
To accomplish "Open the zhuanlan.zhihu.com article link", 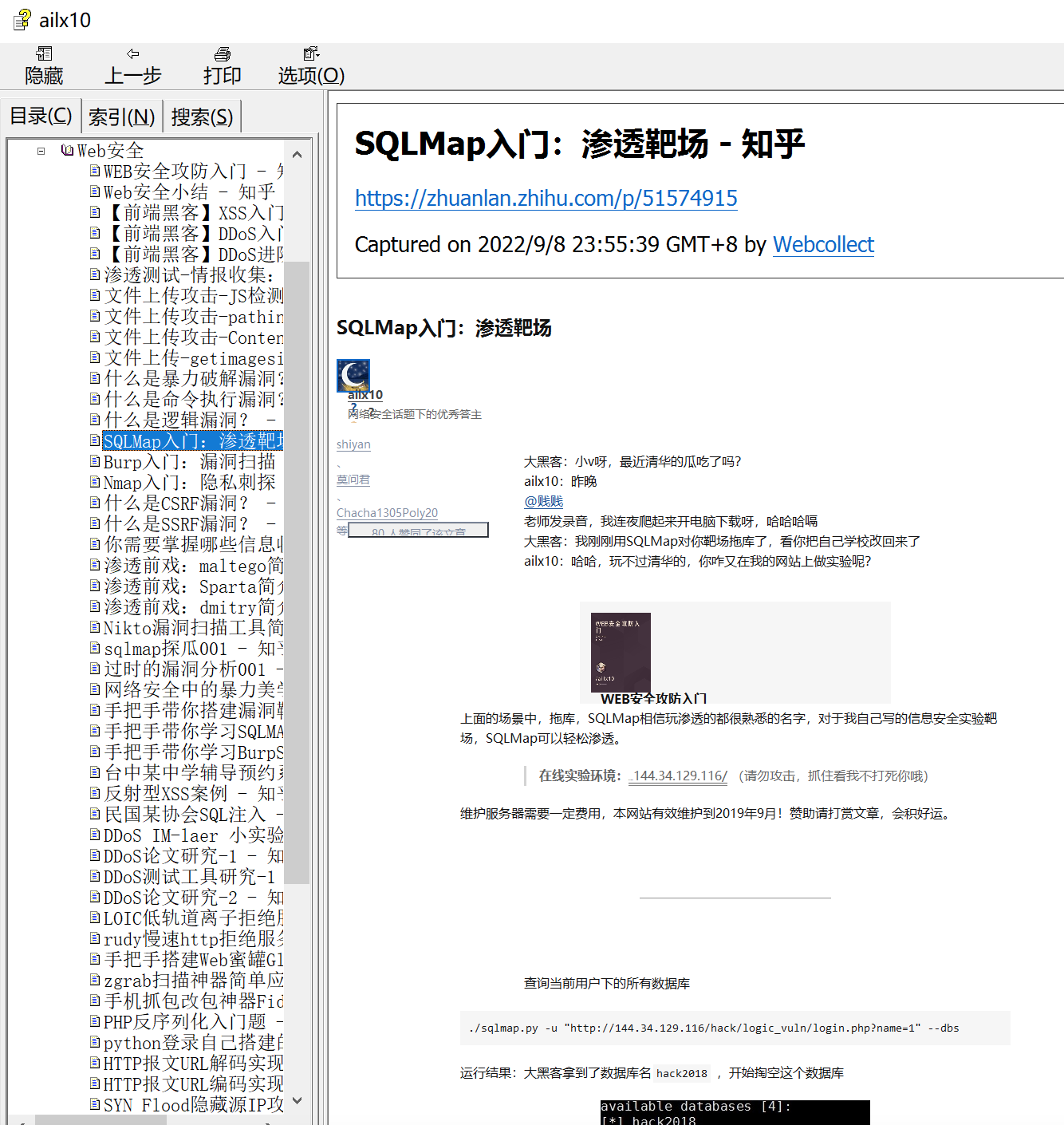I will click(x=546, y=198).
